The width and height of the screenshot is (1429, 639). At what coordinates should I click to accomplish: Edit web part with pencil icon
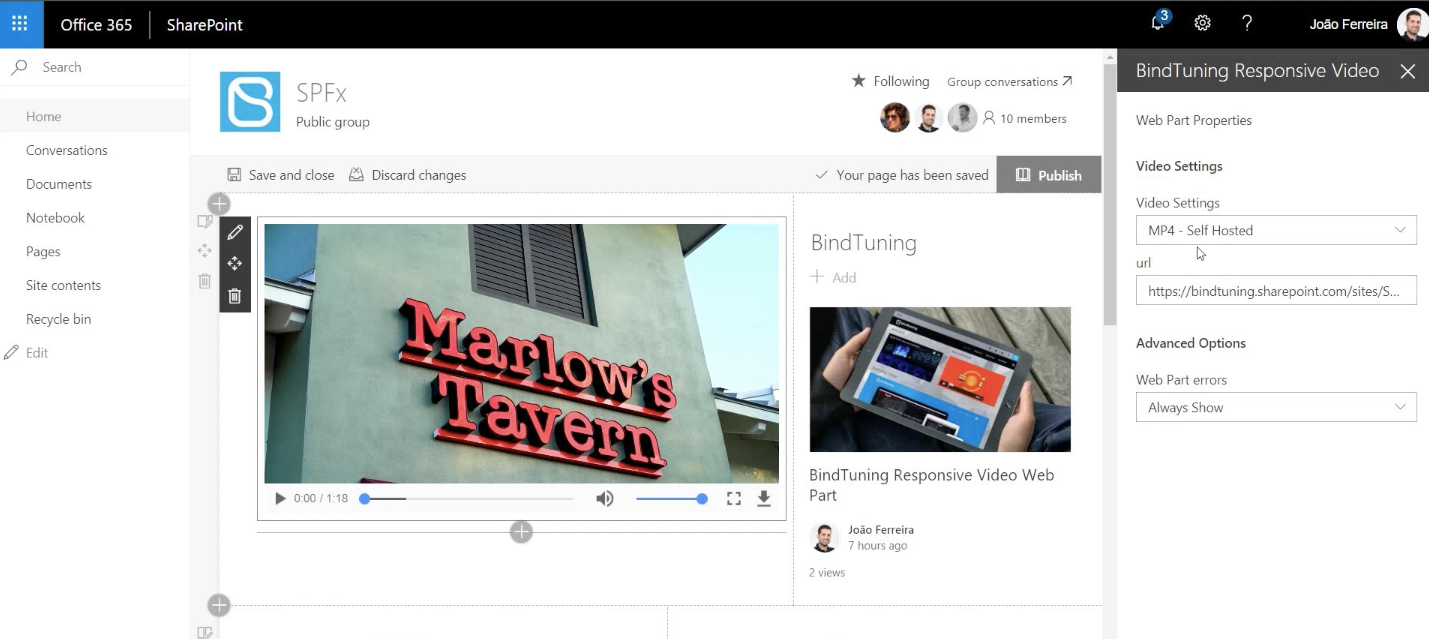coord(235,232)
